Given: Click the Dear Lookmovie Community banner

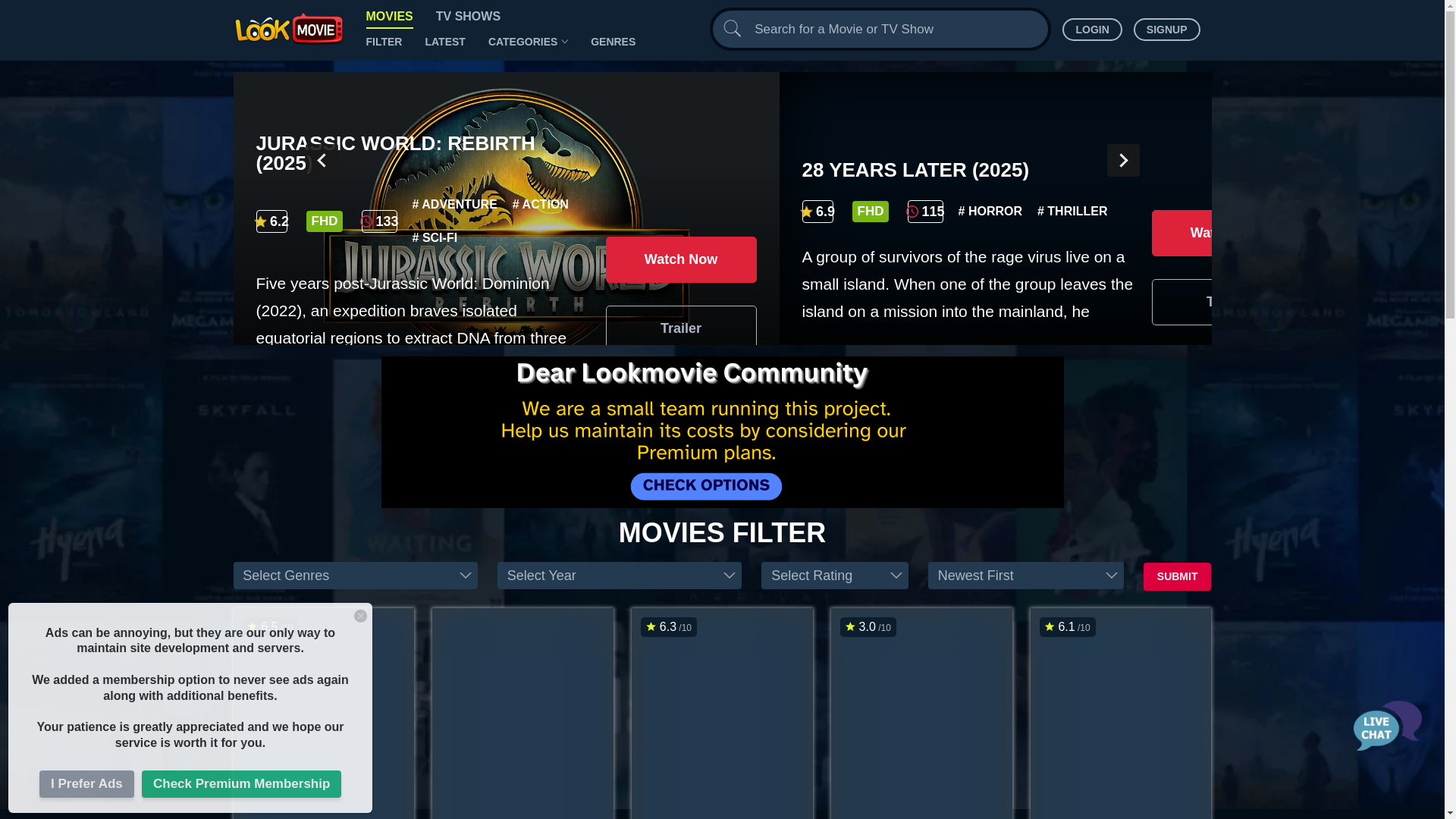Looking at the screenshot, I should point(722,432).
